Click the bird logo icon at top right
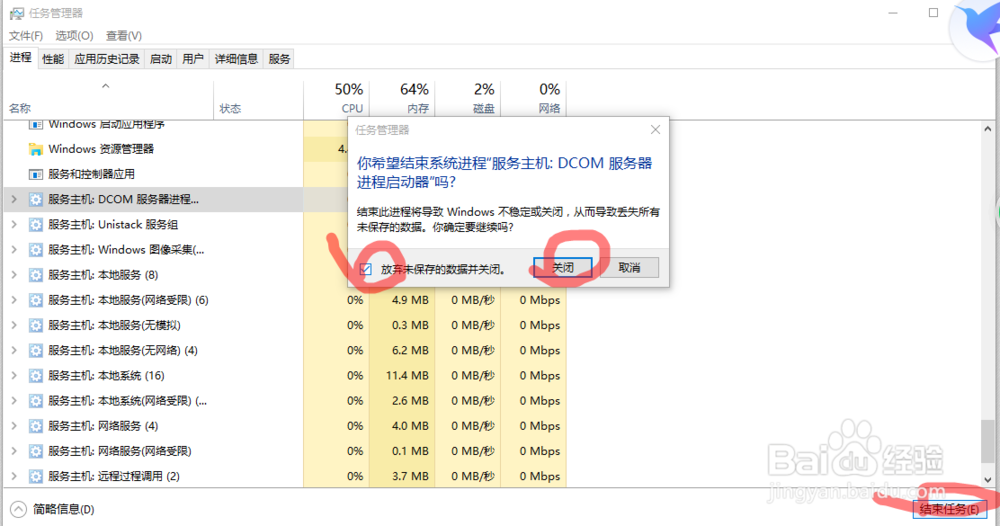This screenshot has height=526, width=1000. tap(979, 27)
